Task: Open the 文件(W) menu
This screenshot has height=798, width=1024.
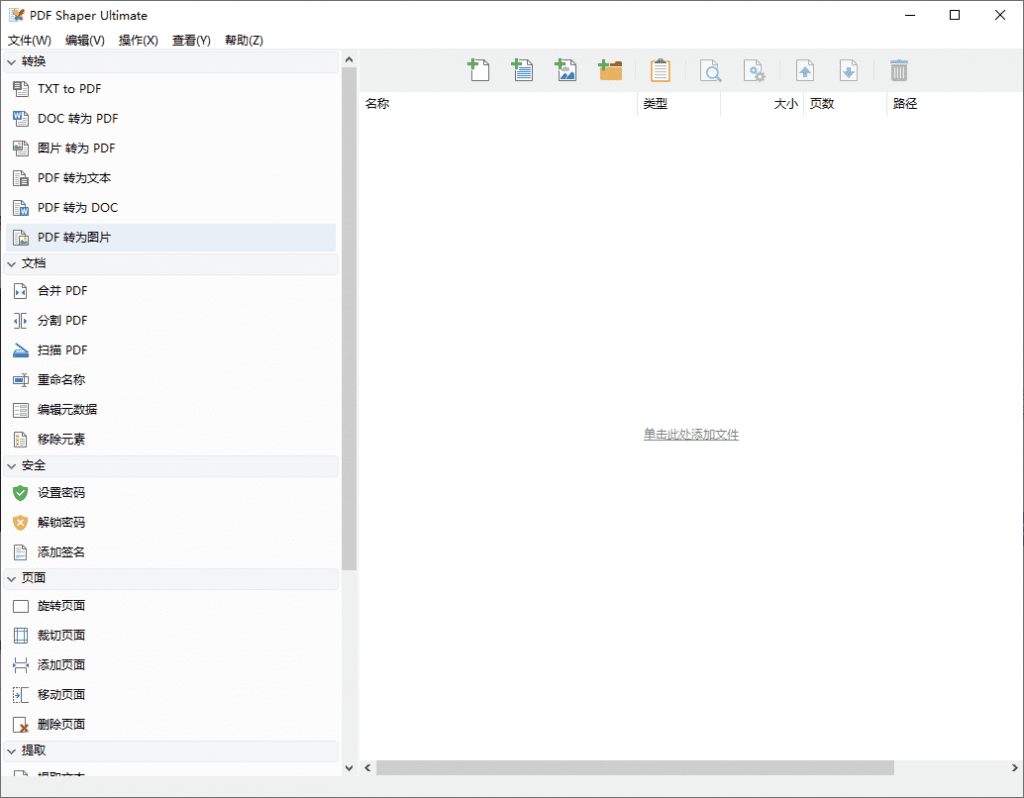Action: [x=29, y=40]
